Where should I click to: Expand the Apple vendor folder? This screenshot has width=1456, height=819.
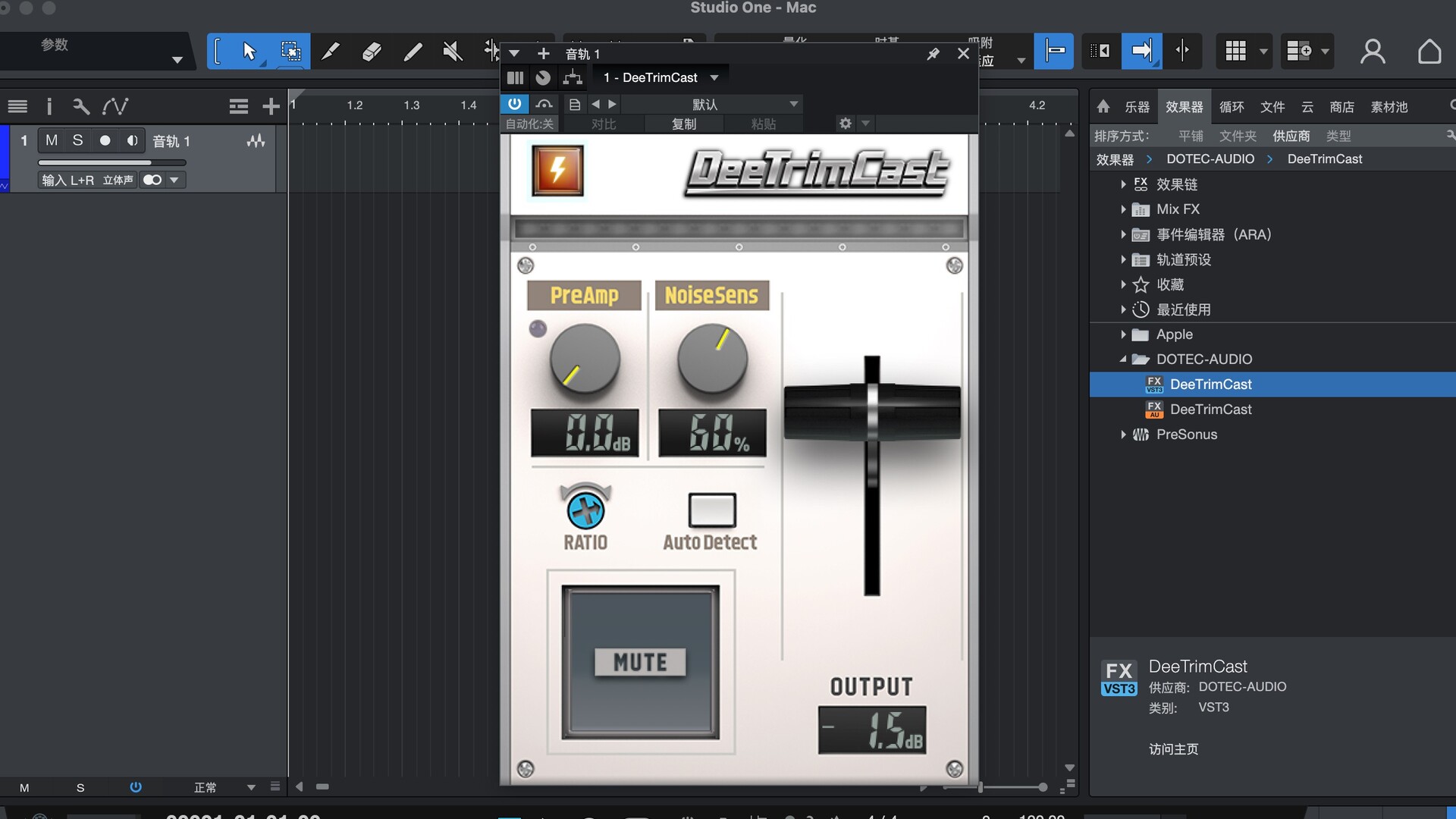(x=1123, y=334)
